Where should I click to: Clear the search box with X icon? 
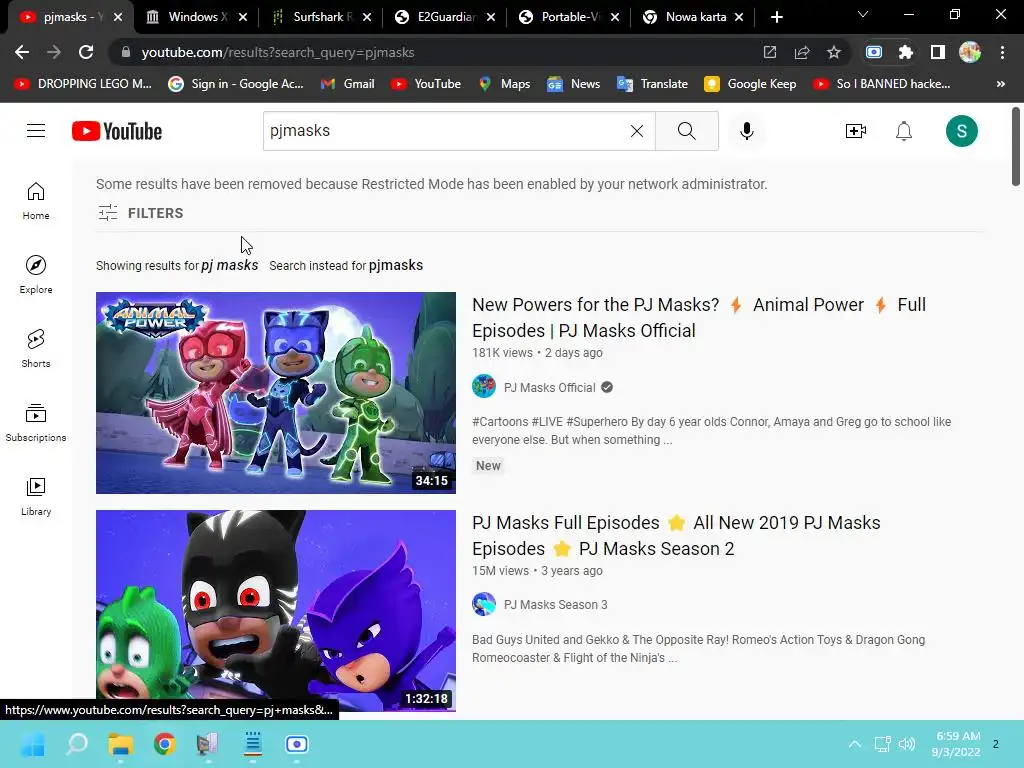[637, 131]
